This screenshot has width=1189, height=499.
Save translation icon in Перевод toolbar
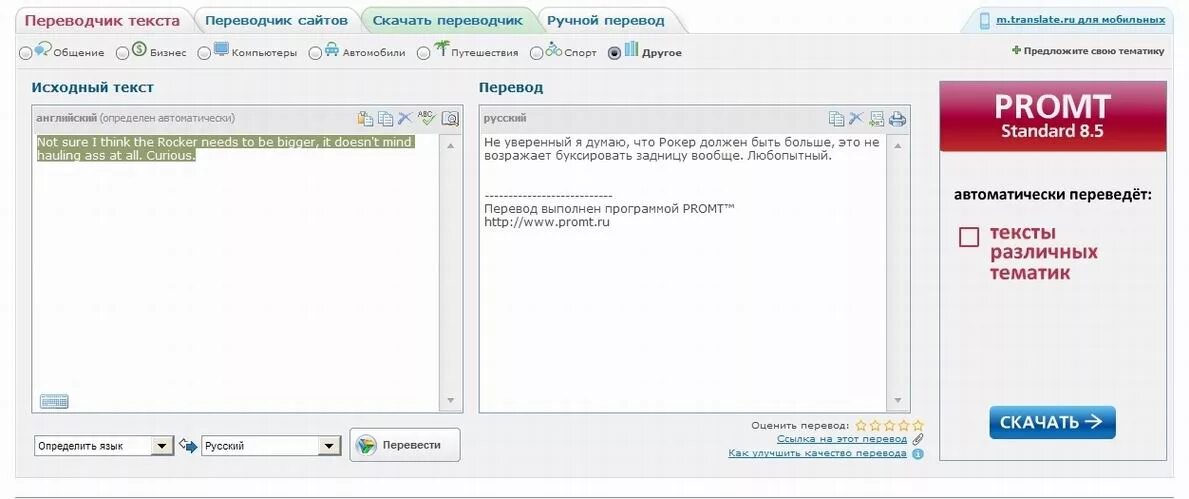coord(877,118)
